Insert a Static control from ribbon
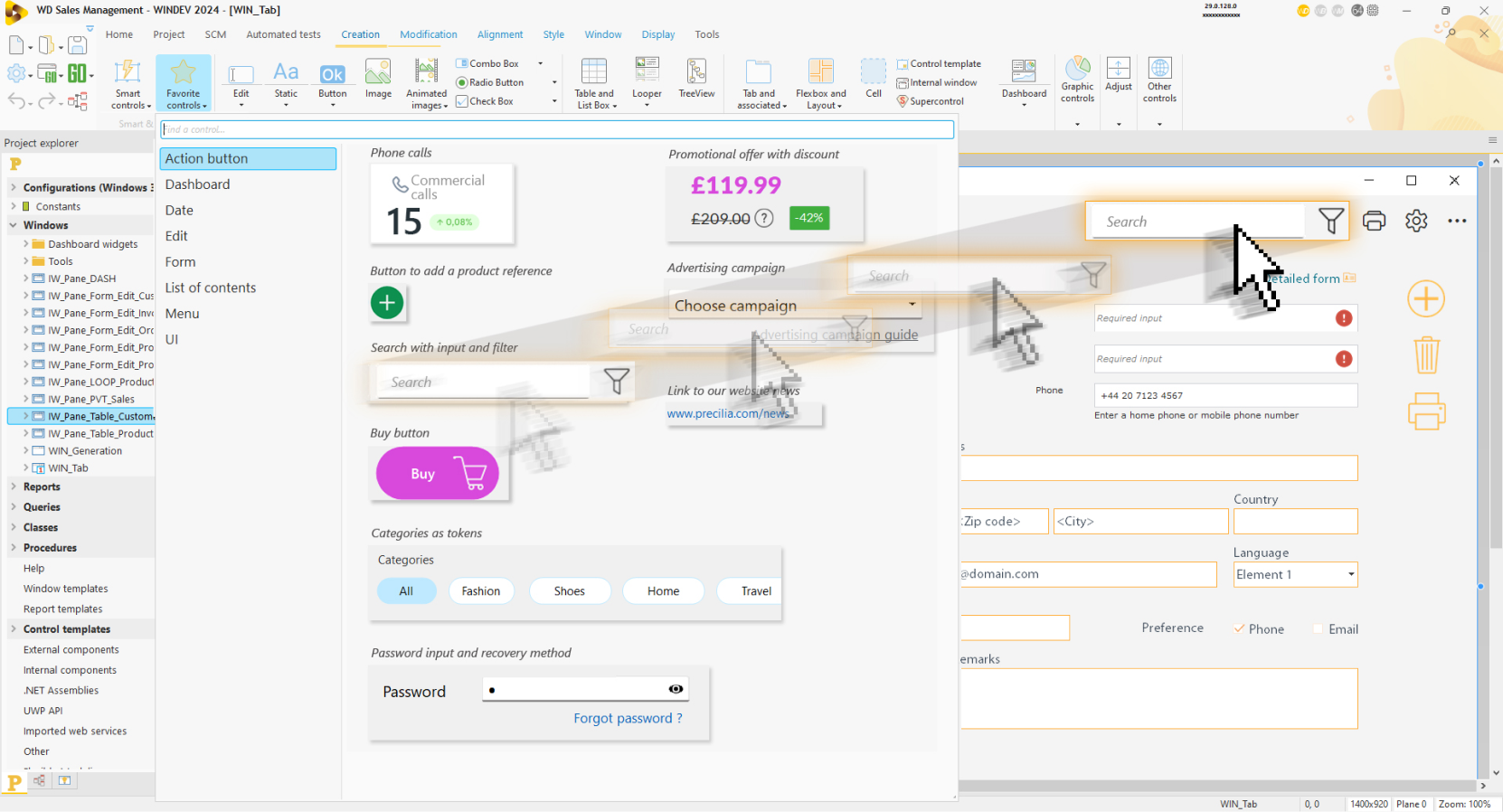 click(286, 72)
